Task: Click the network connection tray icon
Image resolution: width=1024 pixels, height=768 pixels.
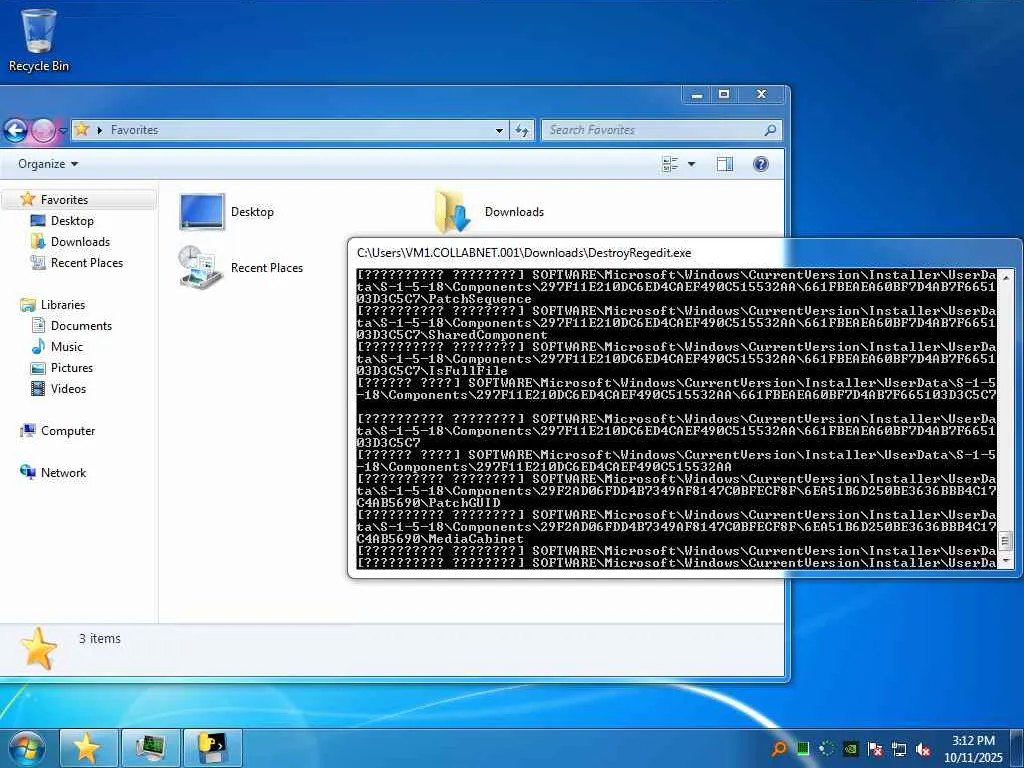Action: pos(899,749)
